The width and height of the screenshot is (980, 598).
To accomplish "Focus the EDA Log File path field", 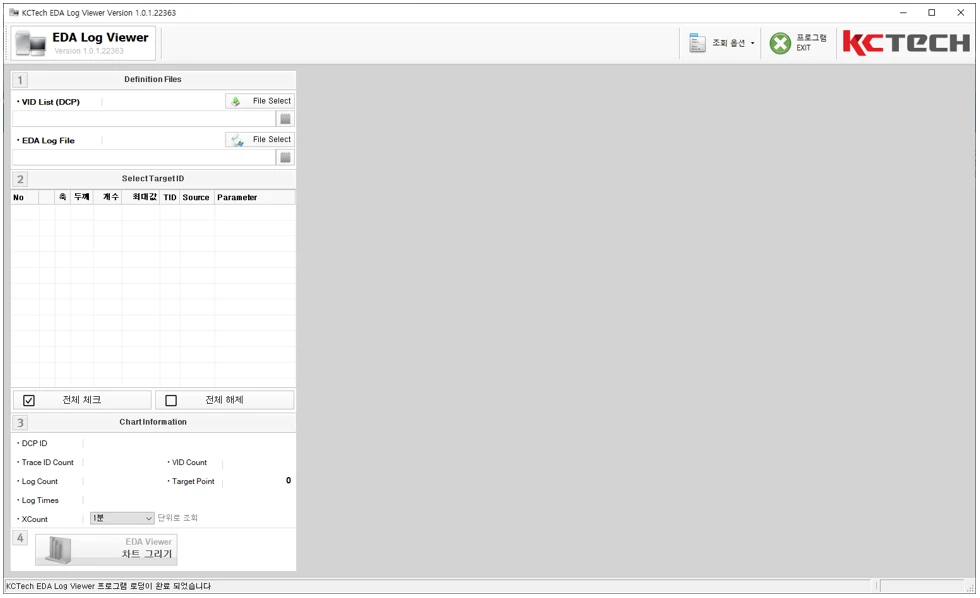I will coord(144,157).
